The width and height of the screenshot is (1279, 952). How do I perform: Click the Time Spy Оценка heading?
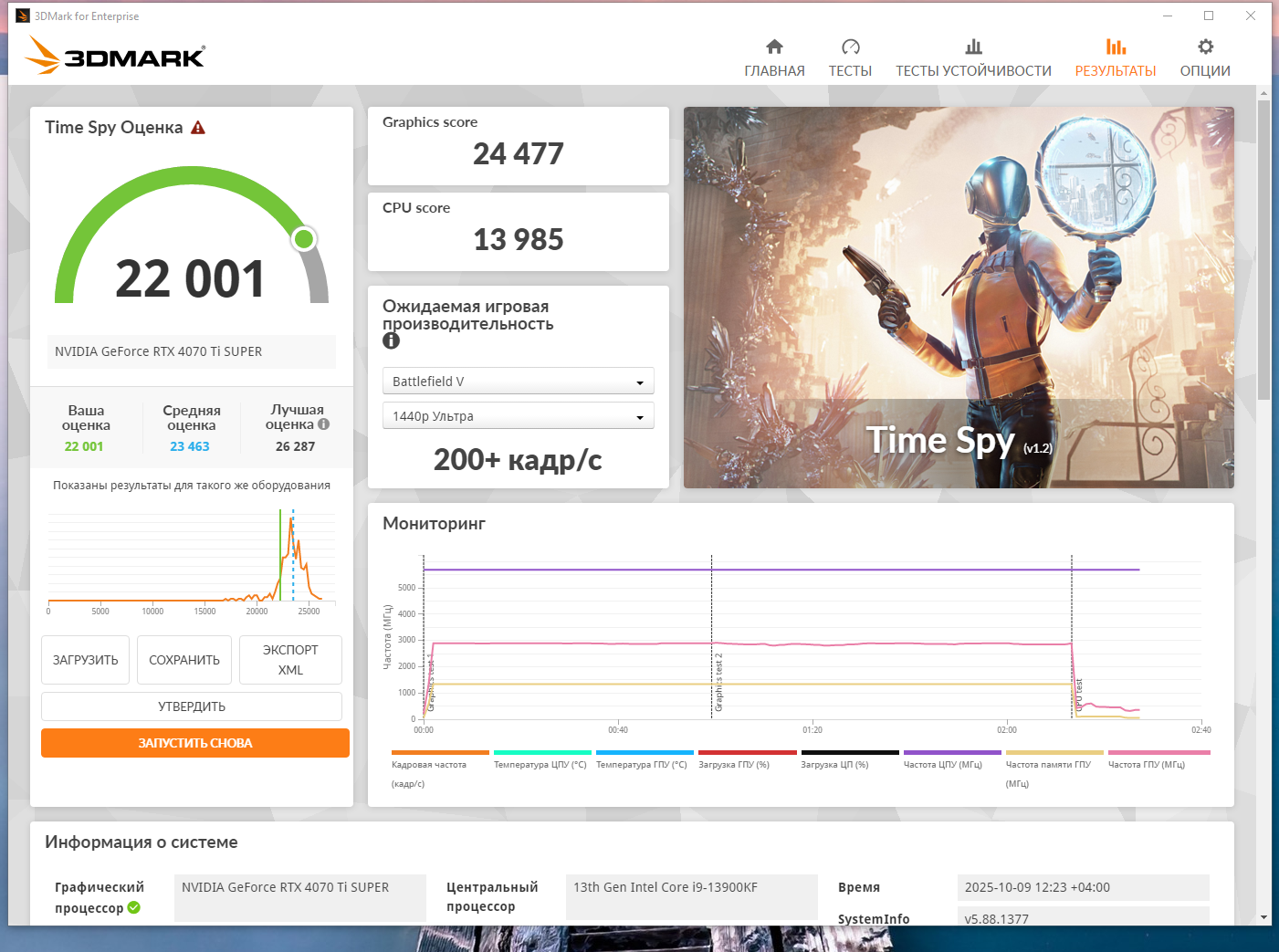pyautogui.click(x=114, y=128)
